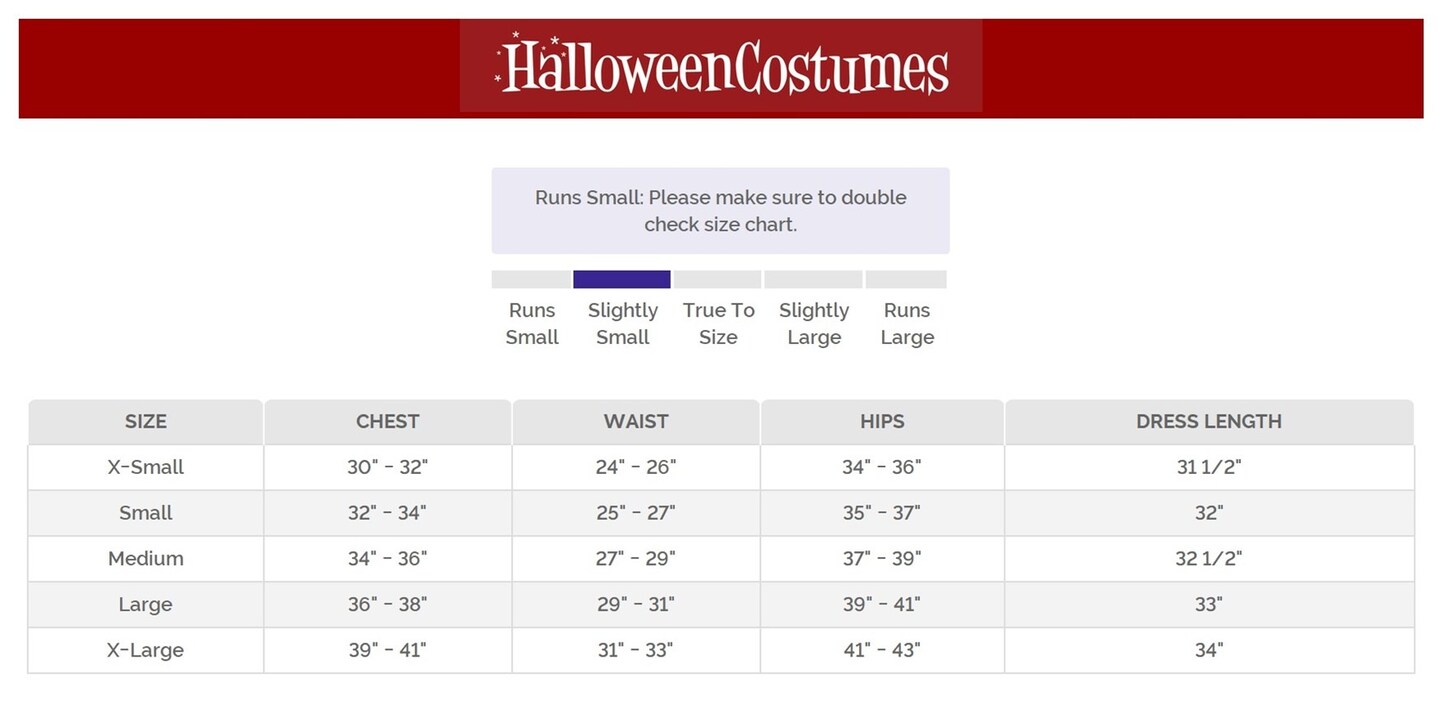Click the Runs Small fit bar segment
The height and width of the screenshot is (701, 1440).
tap(531, 279)
